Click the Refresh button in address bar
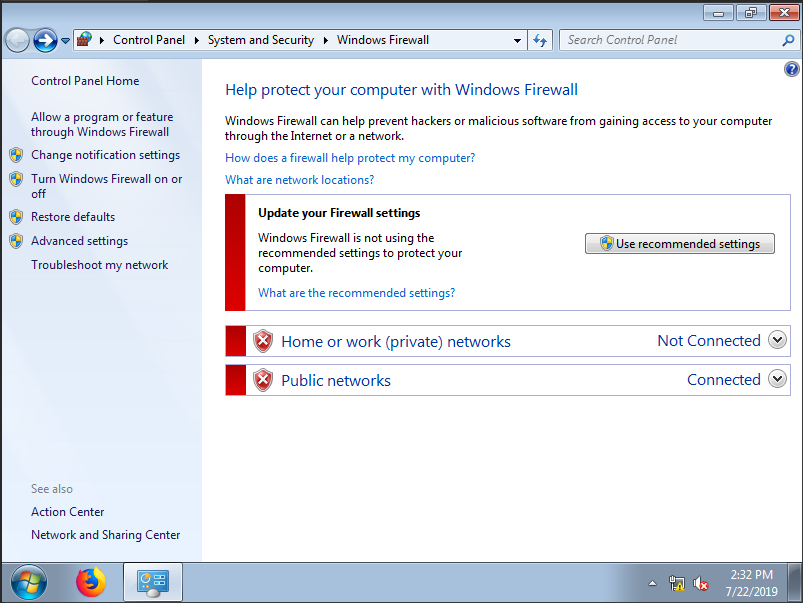Viewport: 803px width, 603px height. pyautogui.click(x=540, y=40)
